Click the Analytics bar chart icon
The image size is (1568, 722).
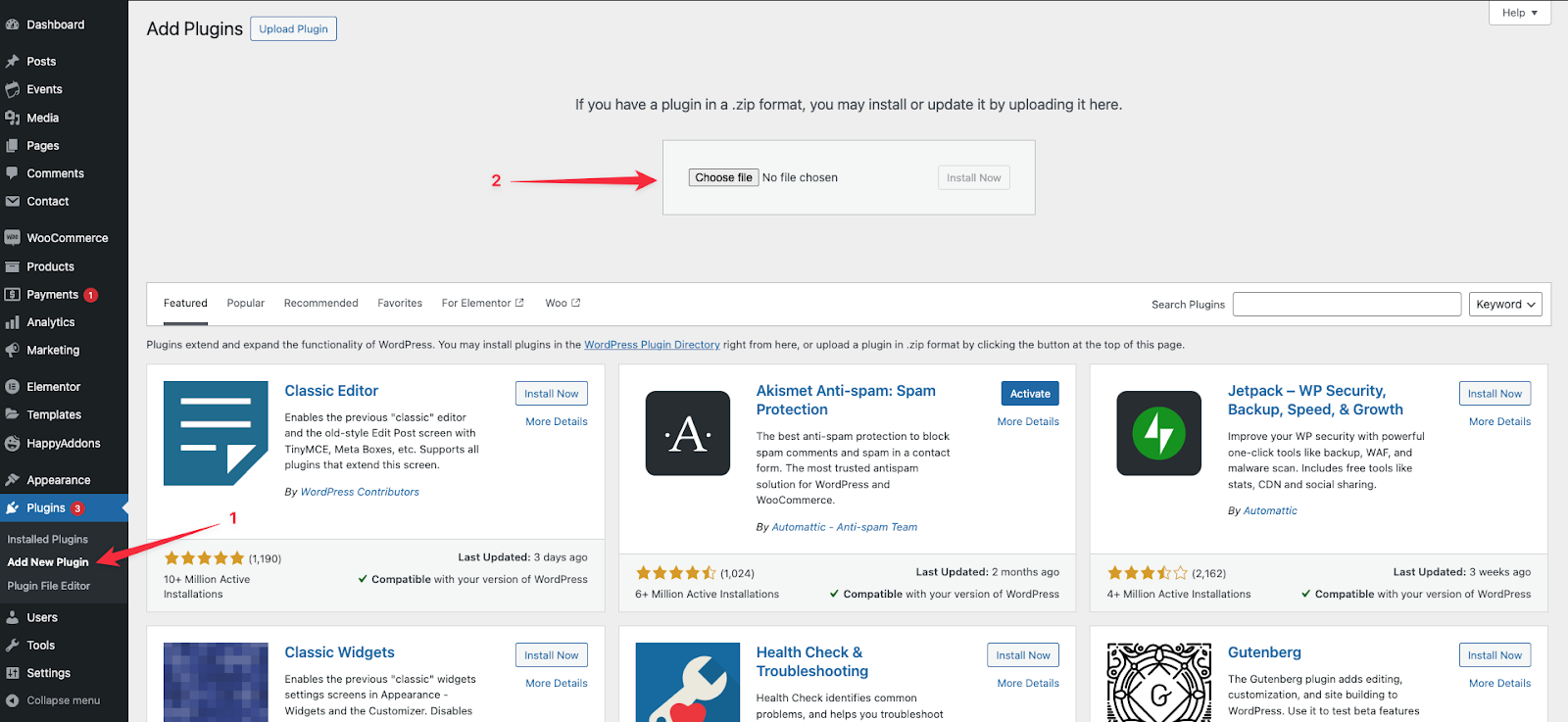click(x=13, y=322)
